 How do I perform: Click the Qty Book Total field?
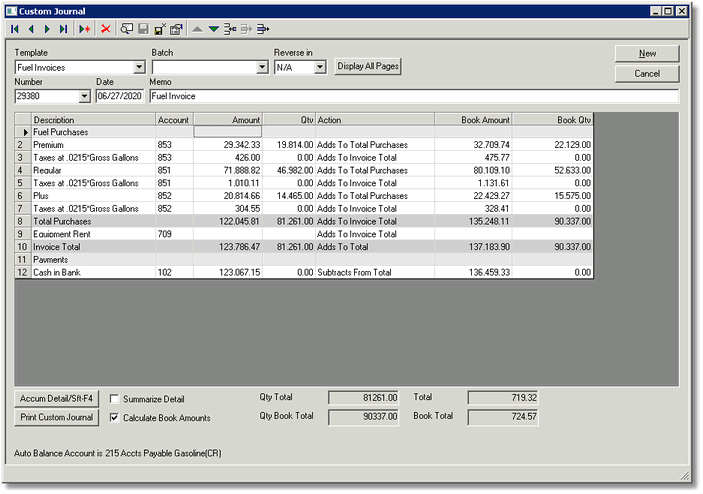point(364,417)
